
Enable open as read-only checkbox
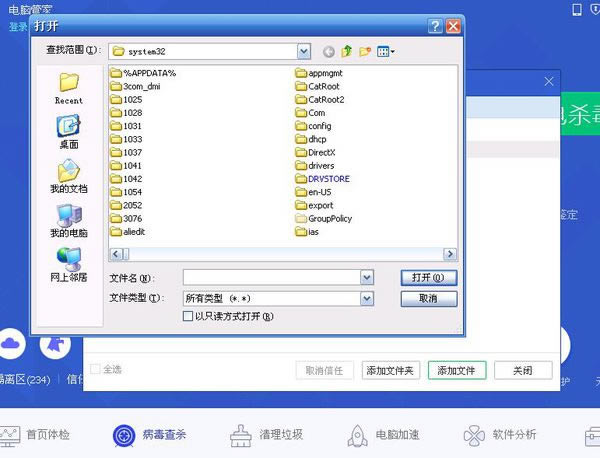coord(188,316)
